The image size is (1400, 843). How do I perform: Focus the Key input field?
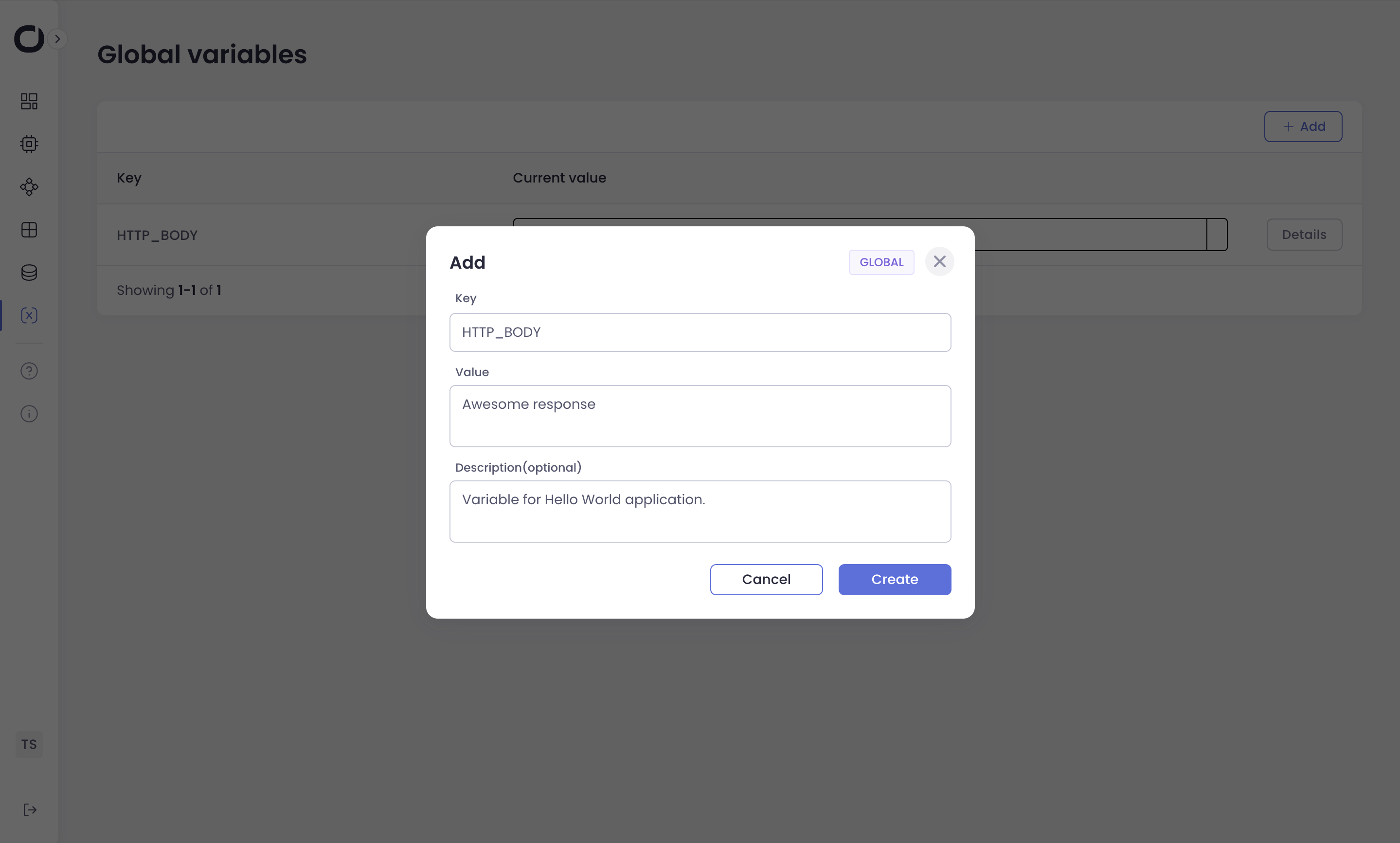click(x=700, y=332)
